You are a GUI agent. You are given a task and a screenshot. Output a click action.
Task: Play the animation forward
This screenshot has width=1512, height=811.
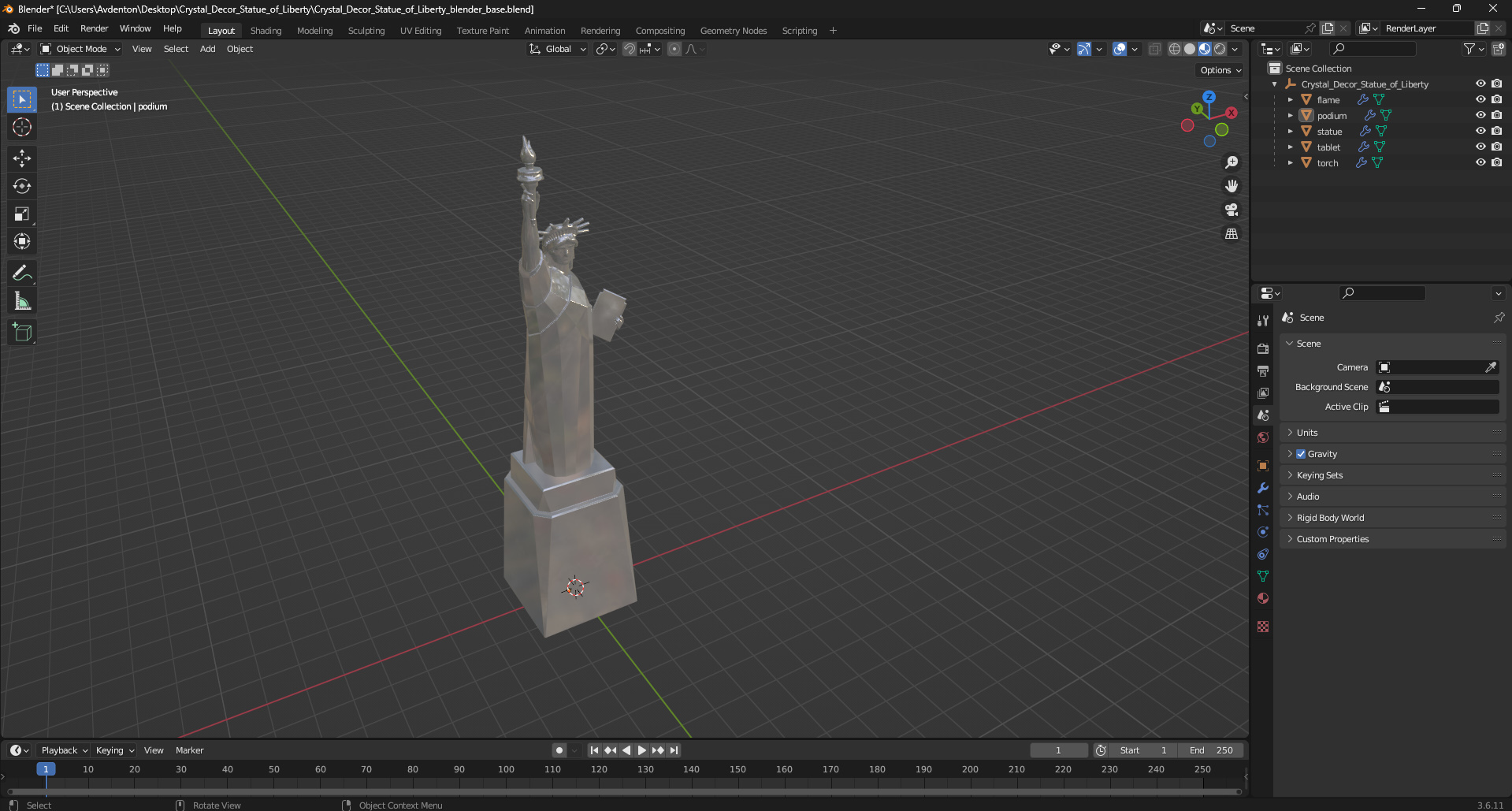pyautogui.click(x=642, y=750)
